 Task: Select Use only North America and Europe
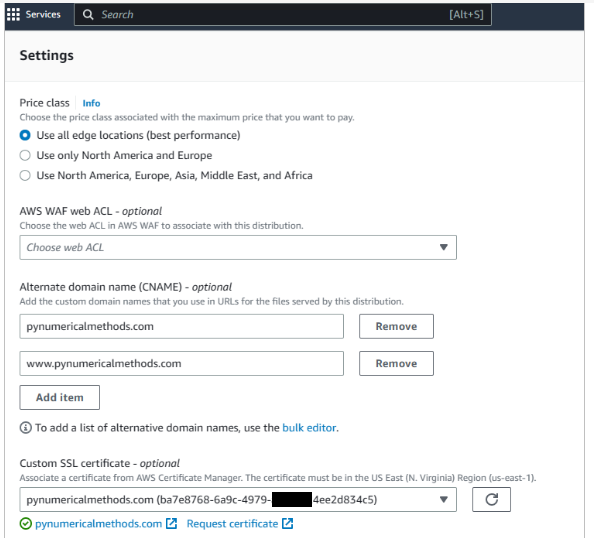tap(25, 155)
